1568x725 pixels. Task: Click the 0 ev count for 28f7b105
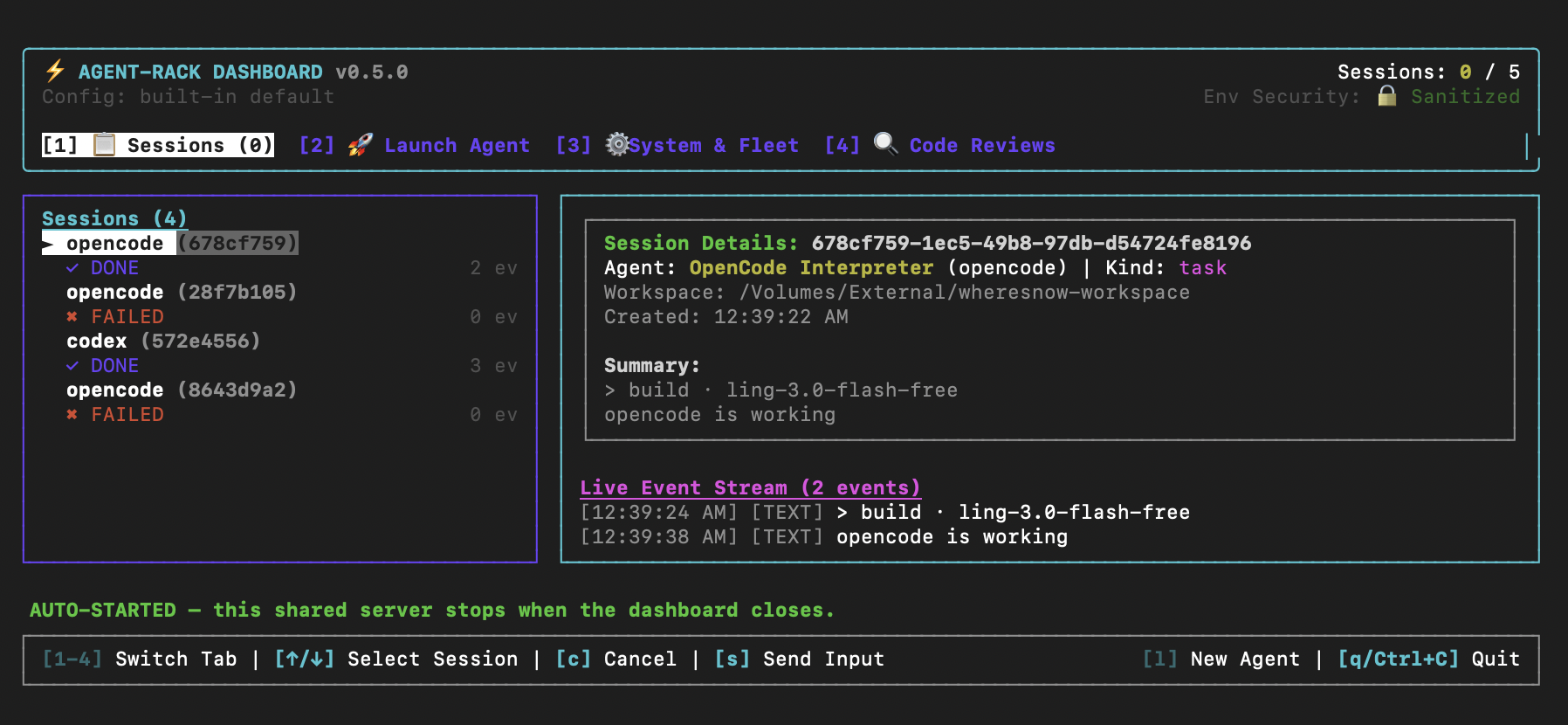click(x=493, y=316)
